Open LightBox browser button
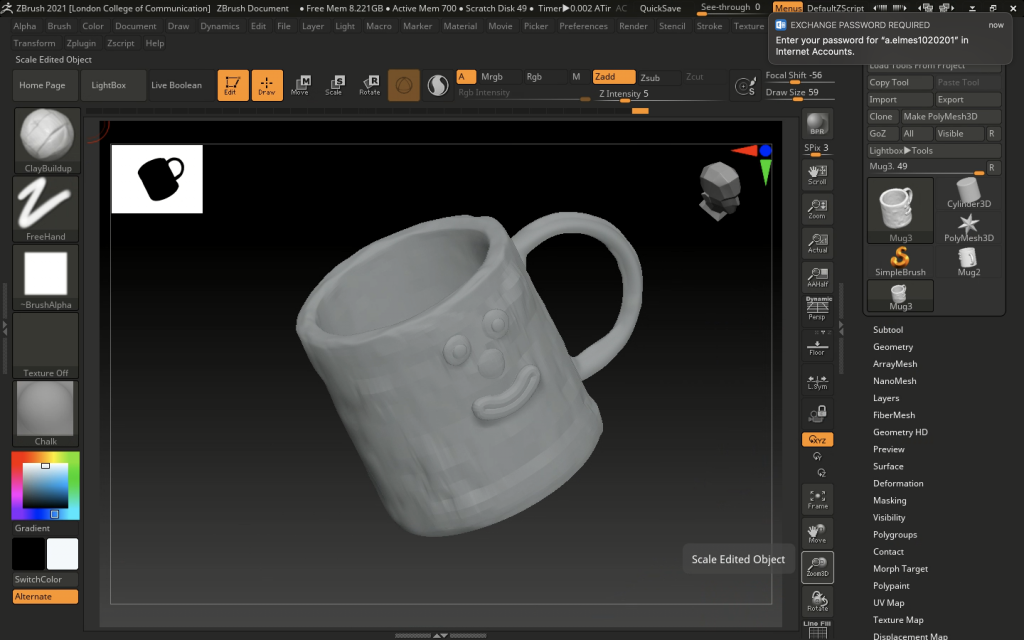1024x640 pixels. coord(109,85)
